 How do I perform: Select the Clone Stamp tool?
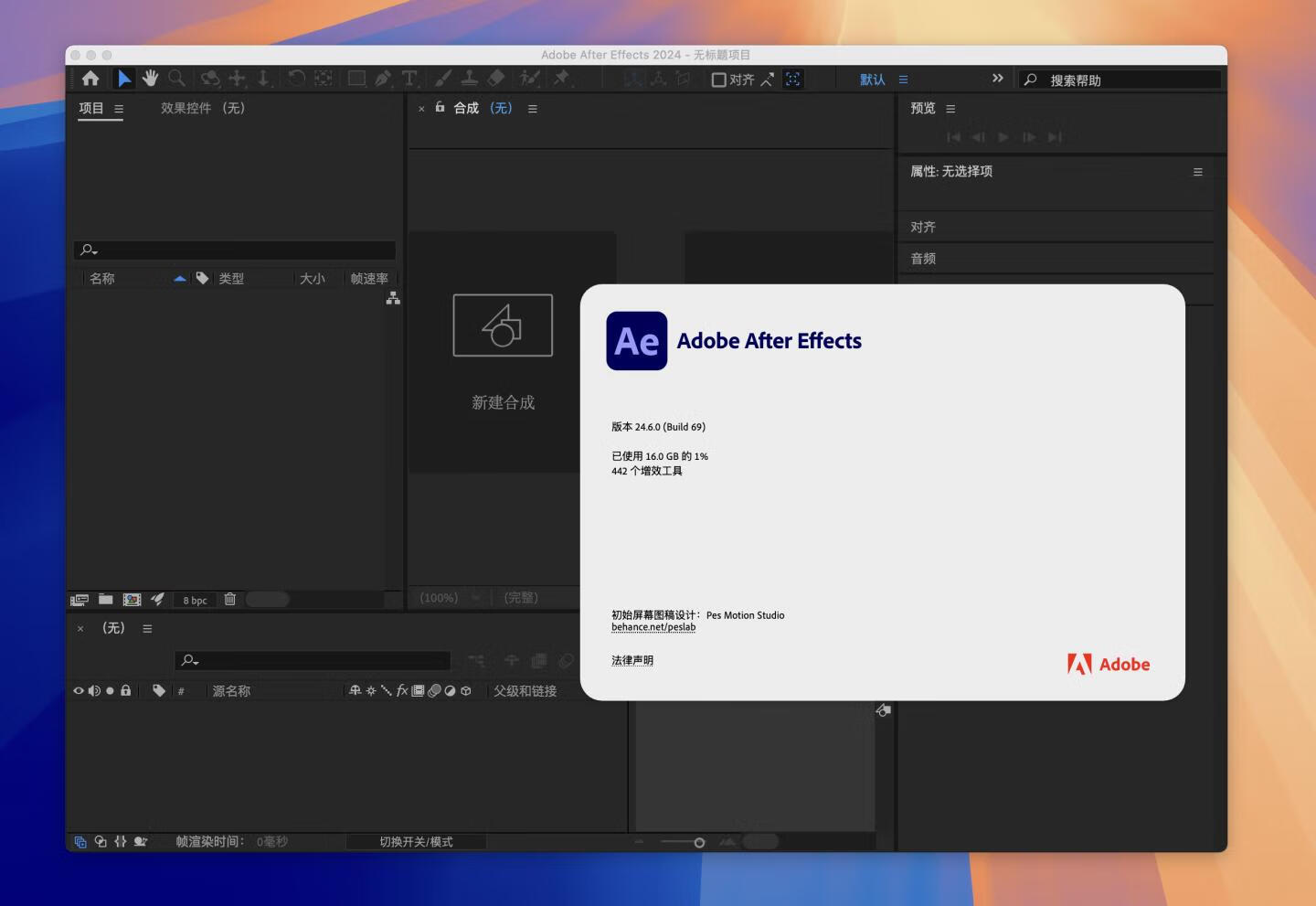click(x=469, y=79)
